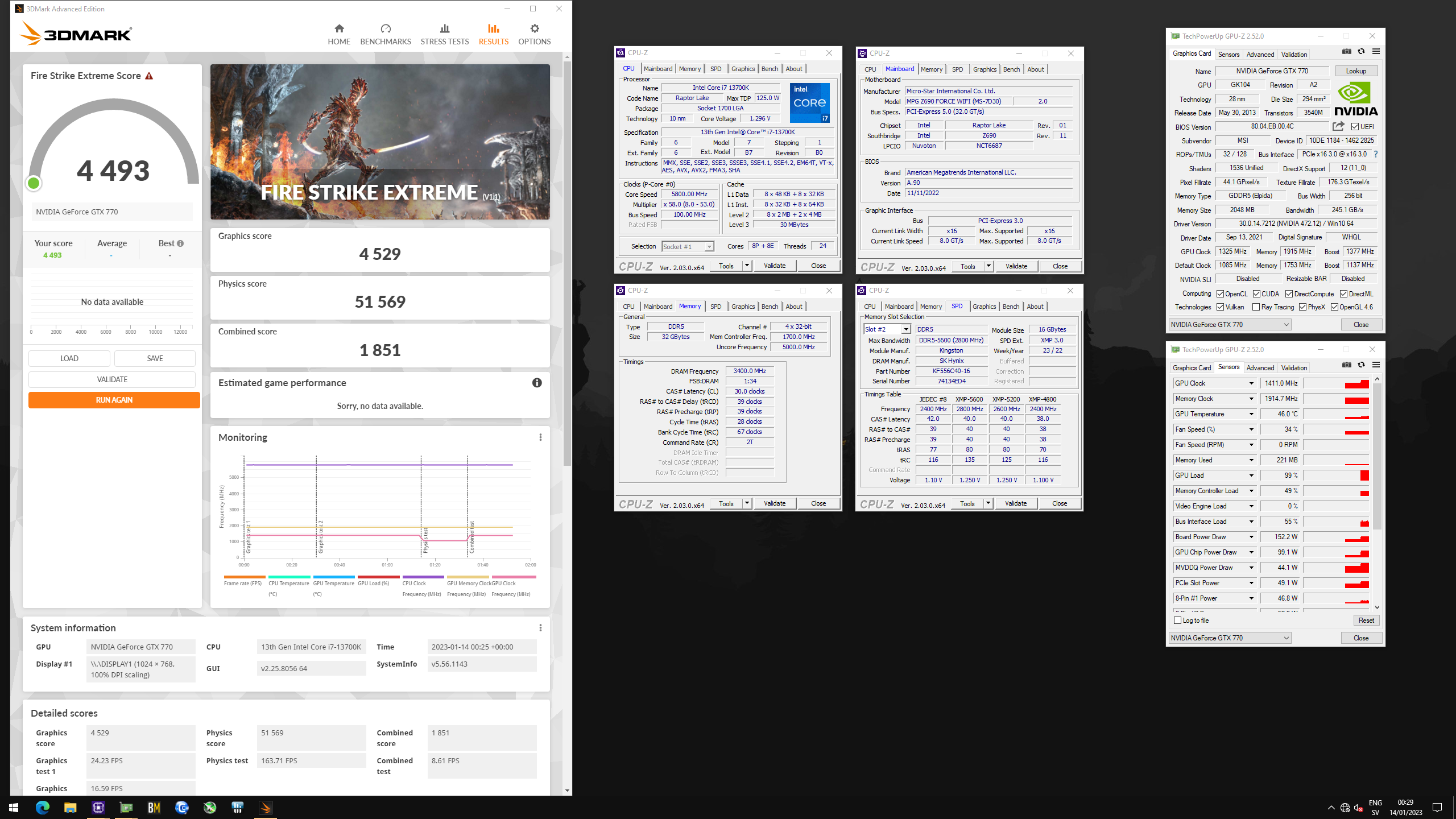Image resolution: width=1456 pixels, height=819 pixels.
Task: Click the VALIDATE button in 3DMark
Action: 112,379
